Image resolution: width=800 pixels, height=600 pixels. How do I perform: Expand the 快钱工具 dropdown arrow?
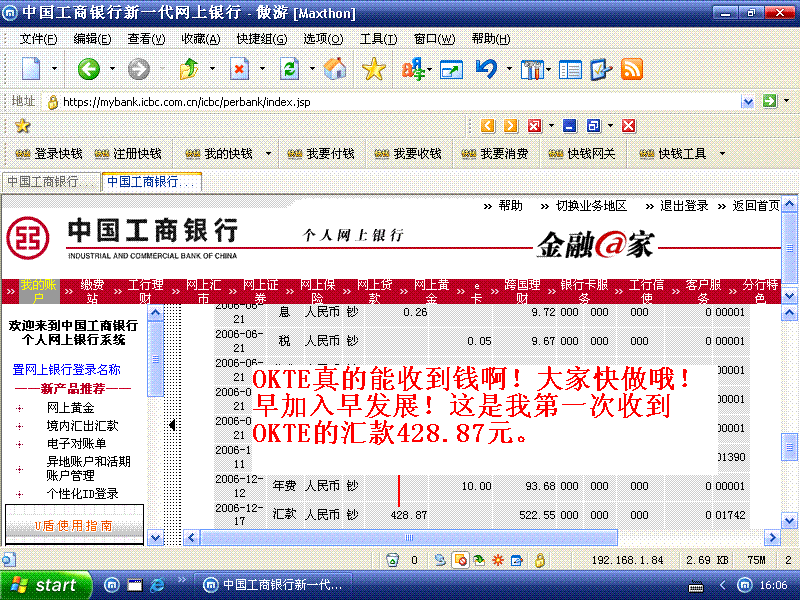click(x=722, y=154)
